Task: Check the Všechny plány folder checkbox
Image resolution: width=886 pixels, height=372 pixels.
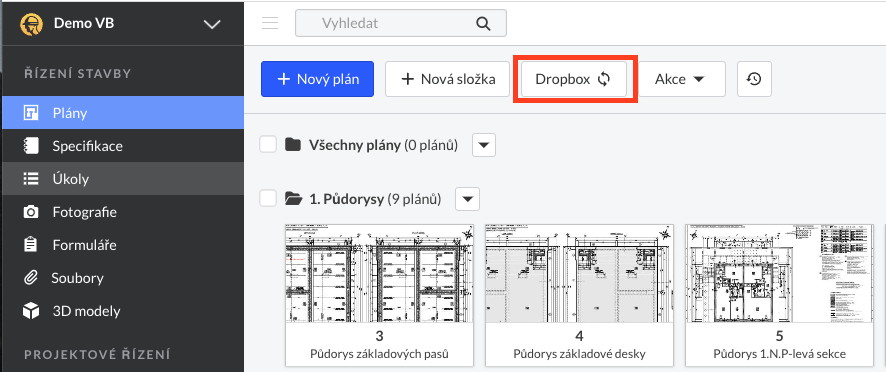Action: pos(268,145)
